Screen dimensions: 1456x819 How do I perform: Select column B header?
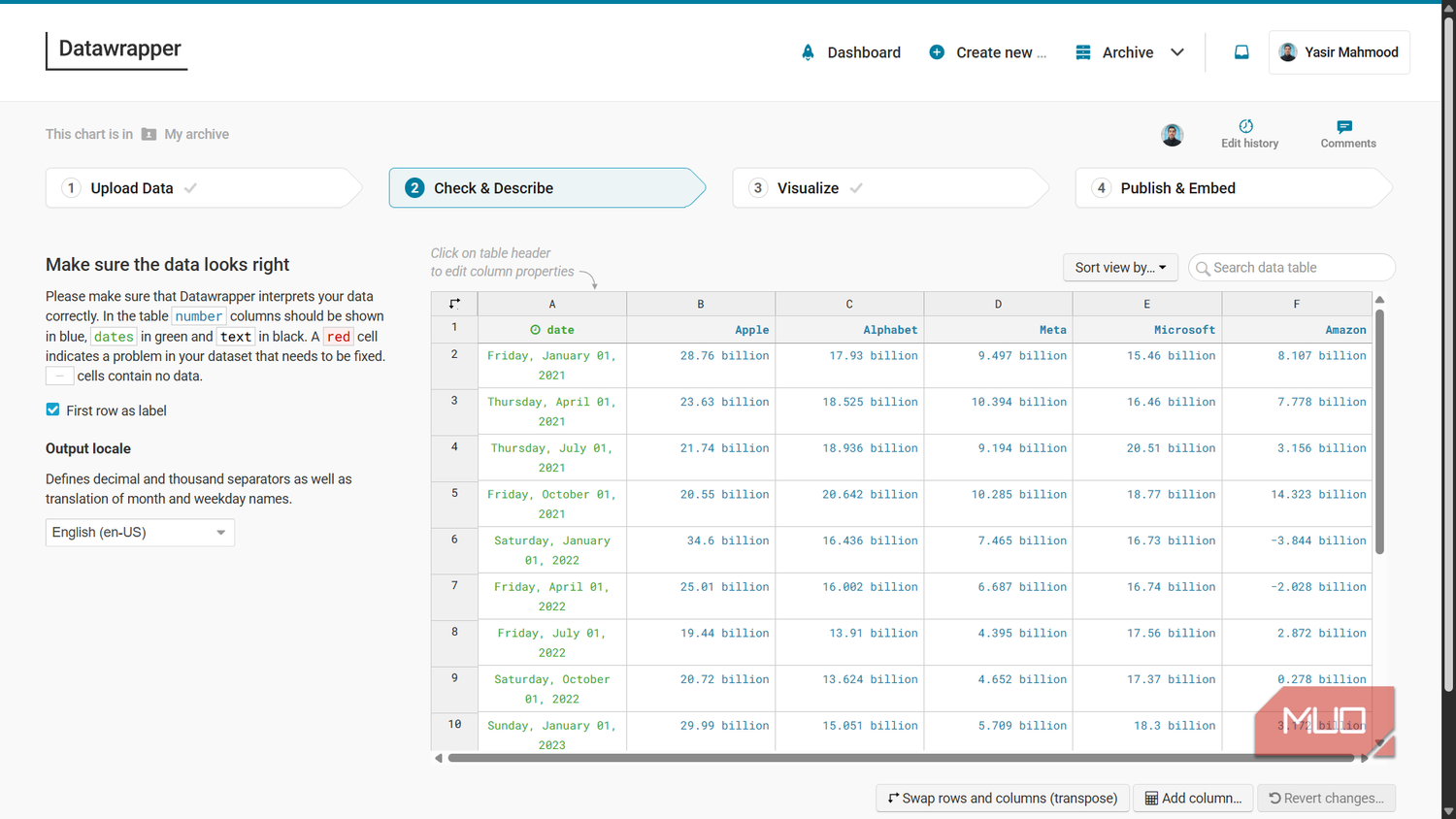point(701,304)
